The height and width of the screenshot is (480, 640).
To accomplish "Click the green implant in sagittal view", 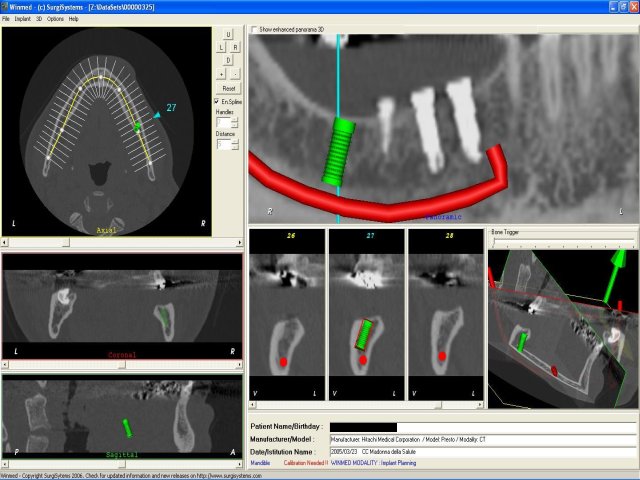I will click(127, 428).
